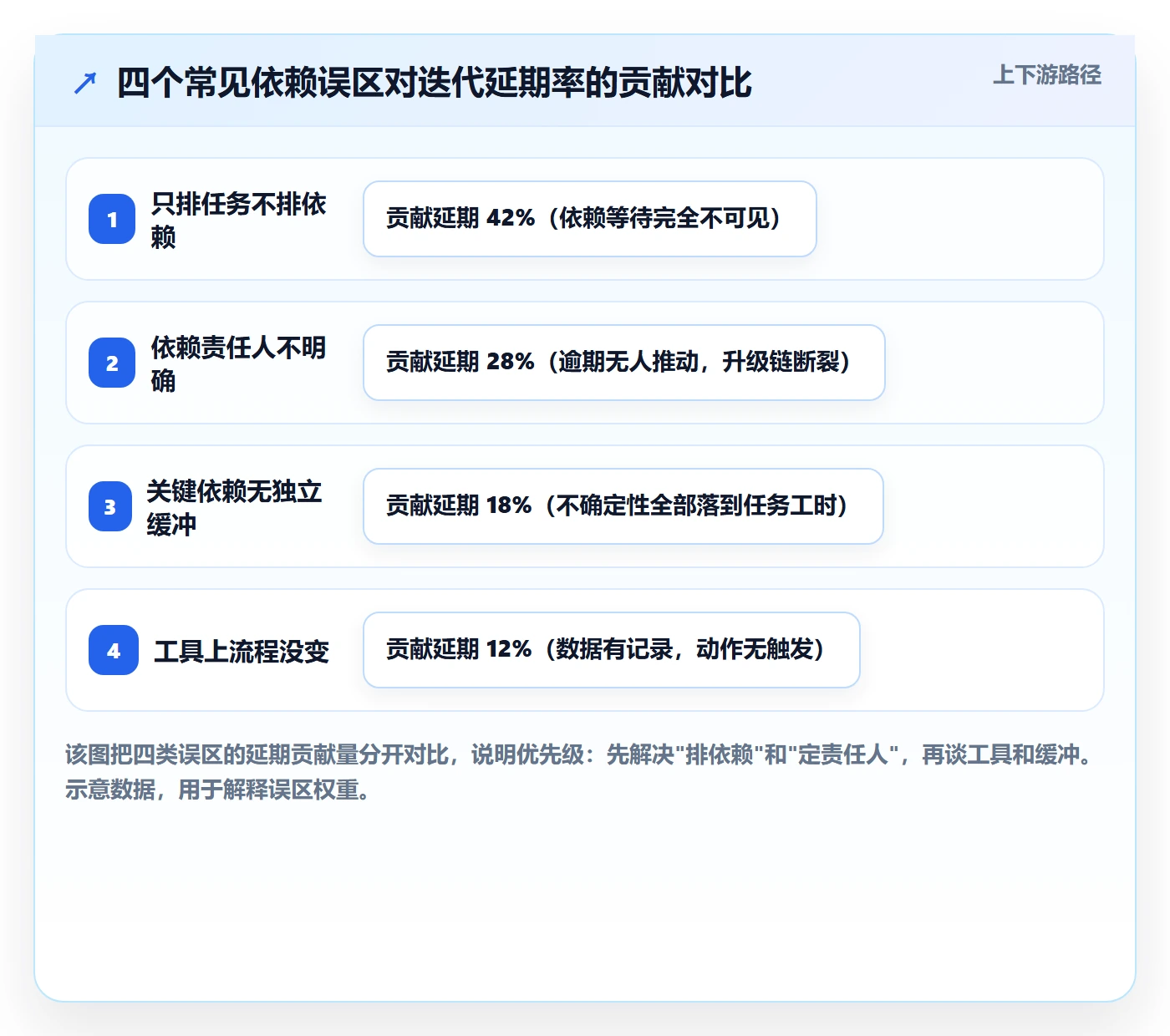The width and height of the screenshot is (1170, 1036).
Task: Click the 贡献延期 42% value box
Action: coord(590,219)
